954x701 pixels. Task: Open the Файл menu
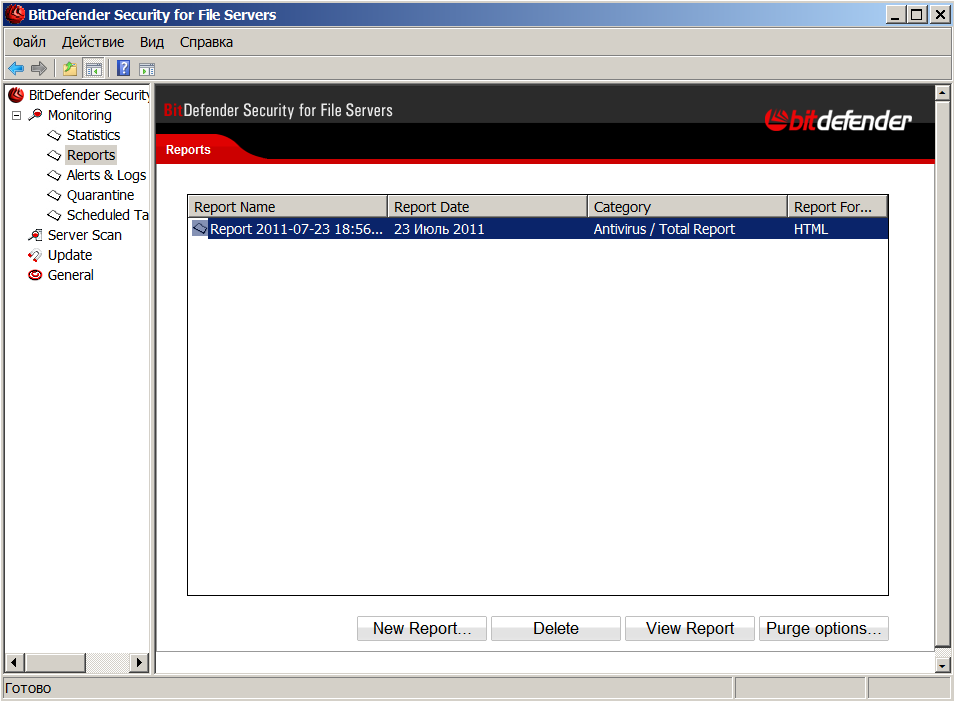[x=29, y=42]
